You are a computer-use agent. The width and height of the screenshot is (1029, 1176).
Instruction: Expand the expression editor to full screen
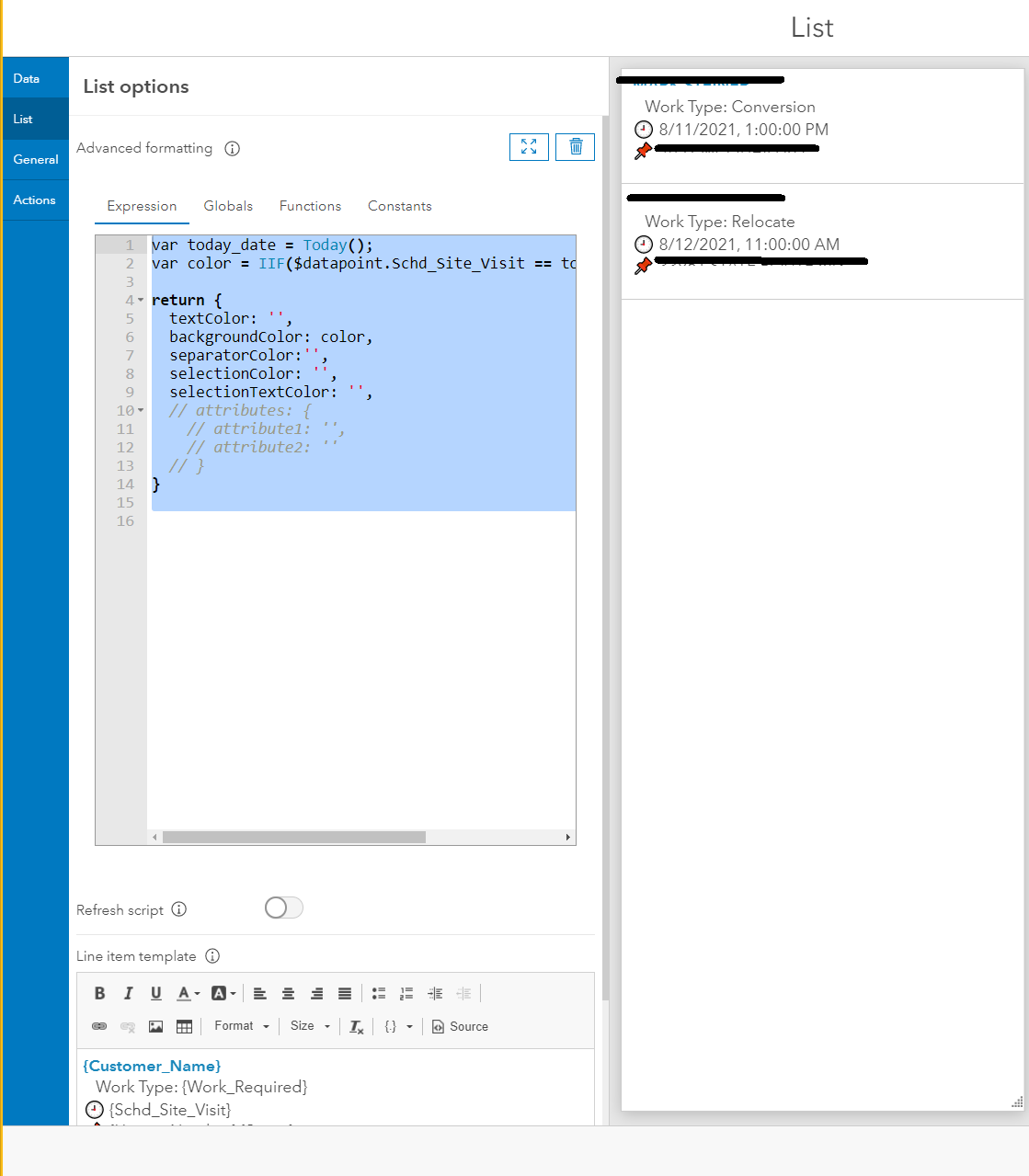(x=529, y=147)
